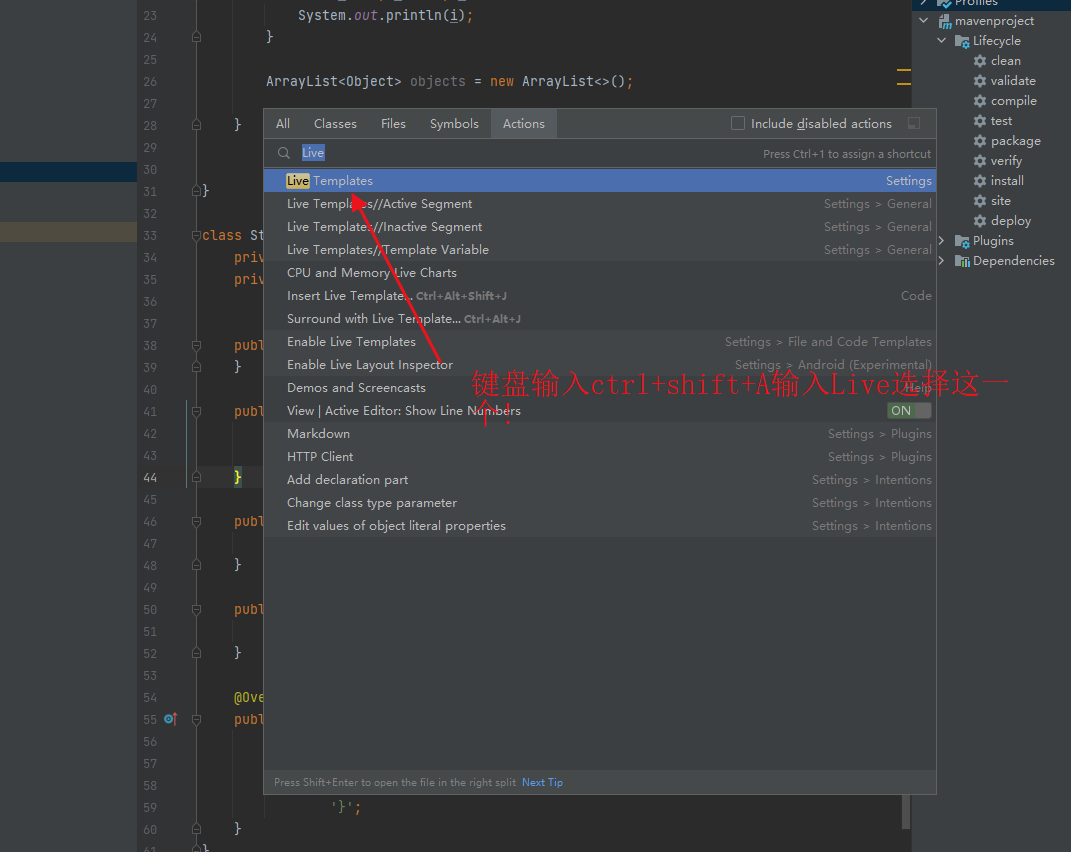
Task: Click the compile lifecycle gear icon
Action: [979, 100]
